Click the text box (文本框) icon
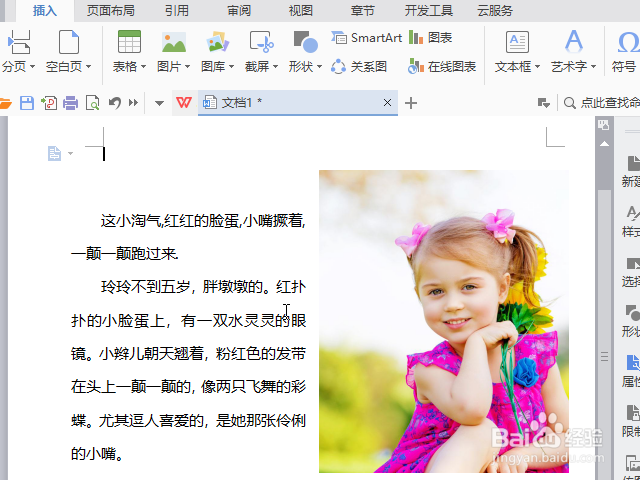 click(x=517, y=42)
